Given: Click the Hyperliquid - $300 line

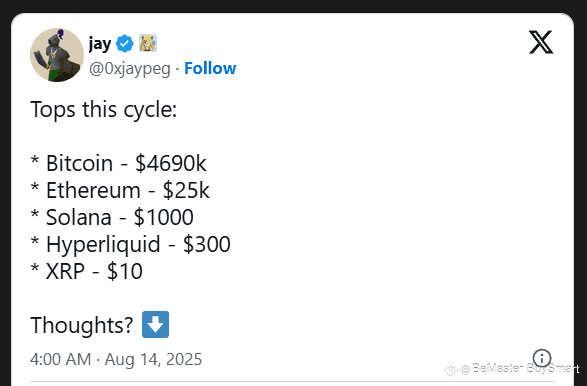Looking at the screenshot, I should (x=130, y=244).
